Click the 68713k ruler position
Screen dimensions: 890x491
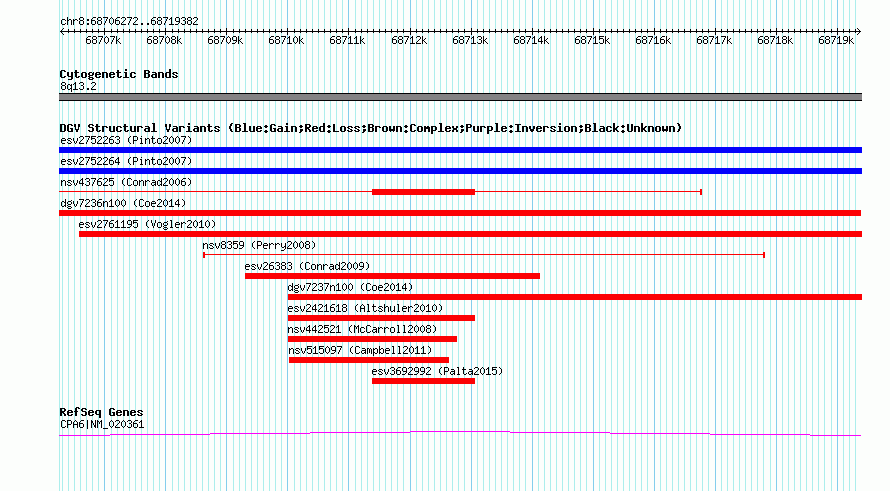pyautogui.click(x=470, y=40)
